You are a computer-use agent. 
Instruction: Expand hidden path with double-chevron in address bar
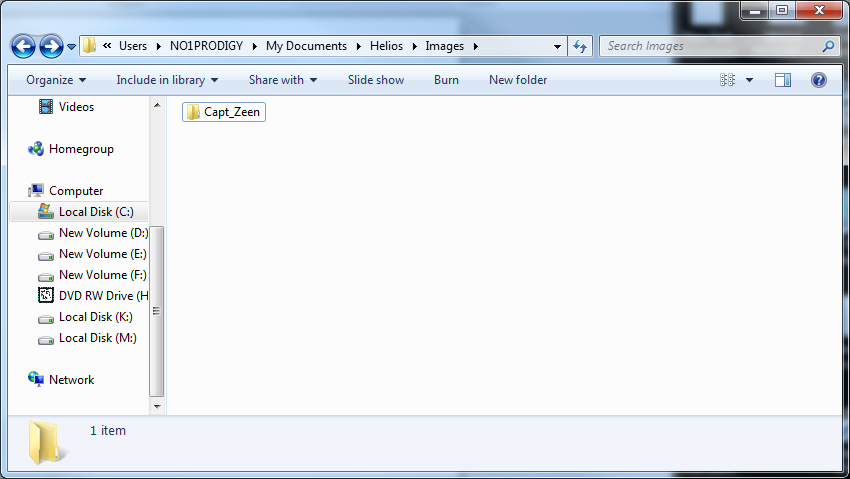107,46
